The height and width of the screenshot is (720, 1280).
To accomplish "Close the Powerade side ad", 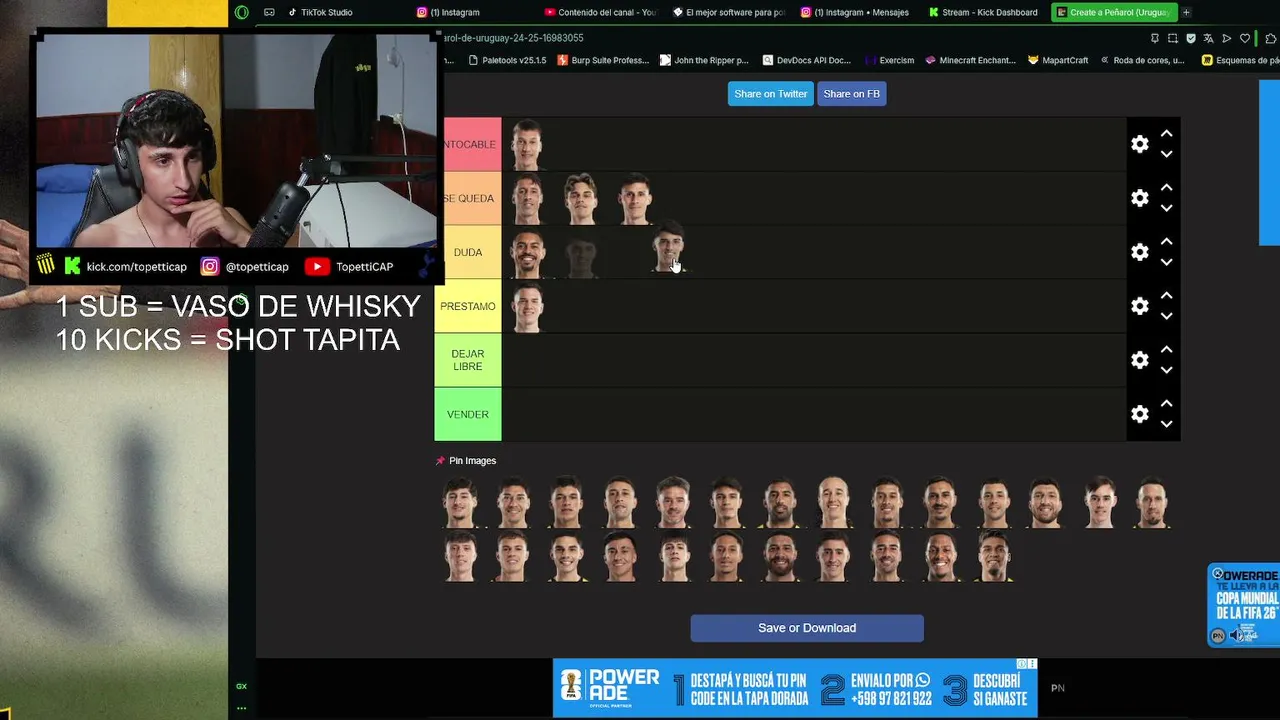I will (x=1217, y=574).
